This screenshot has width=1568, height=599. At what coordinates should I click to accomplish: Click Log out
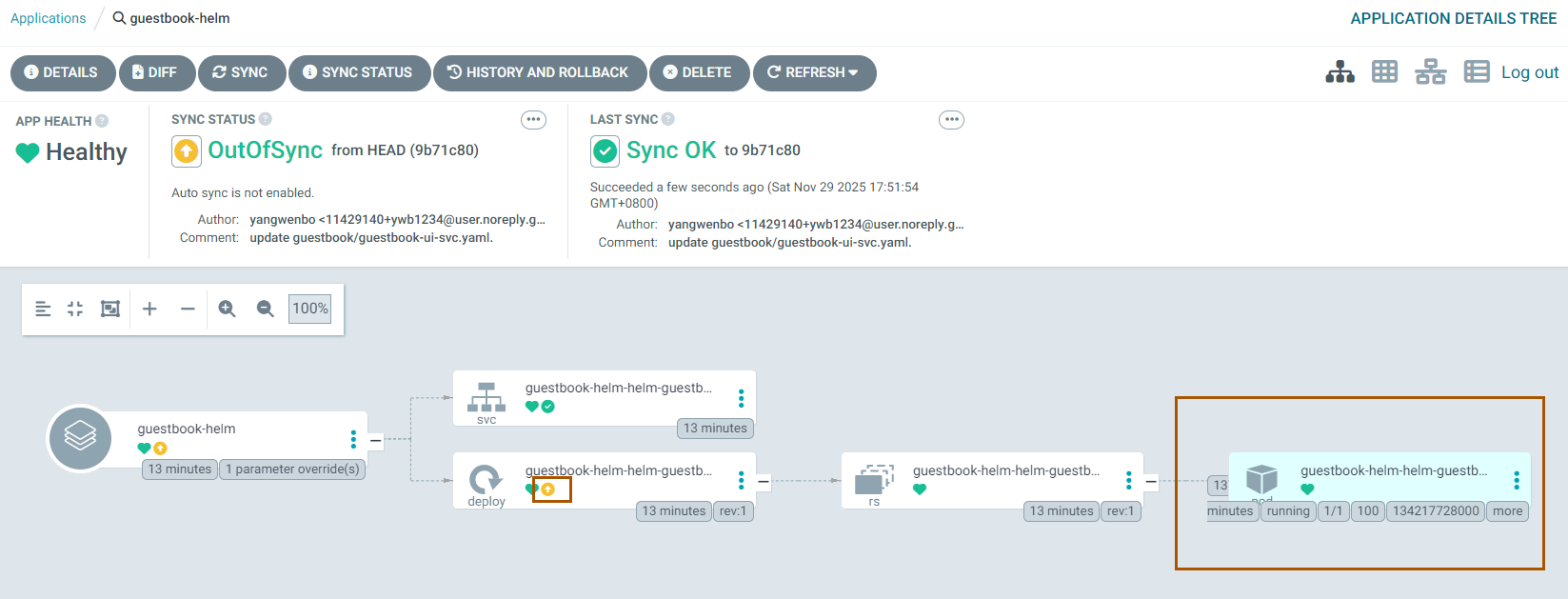pyautogui.click(x=1530, y=72)
